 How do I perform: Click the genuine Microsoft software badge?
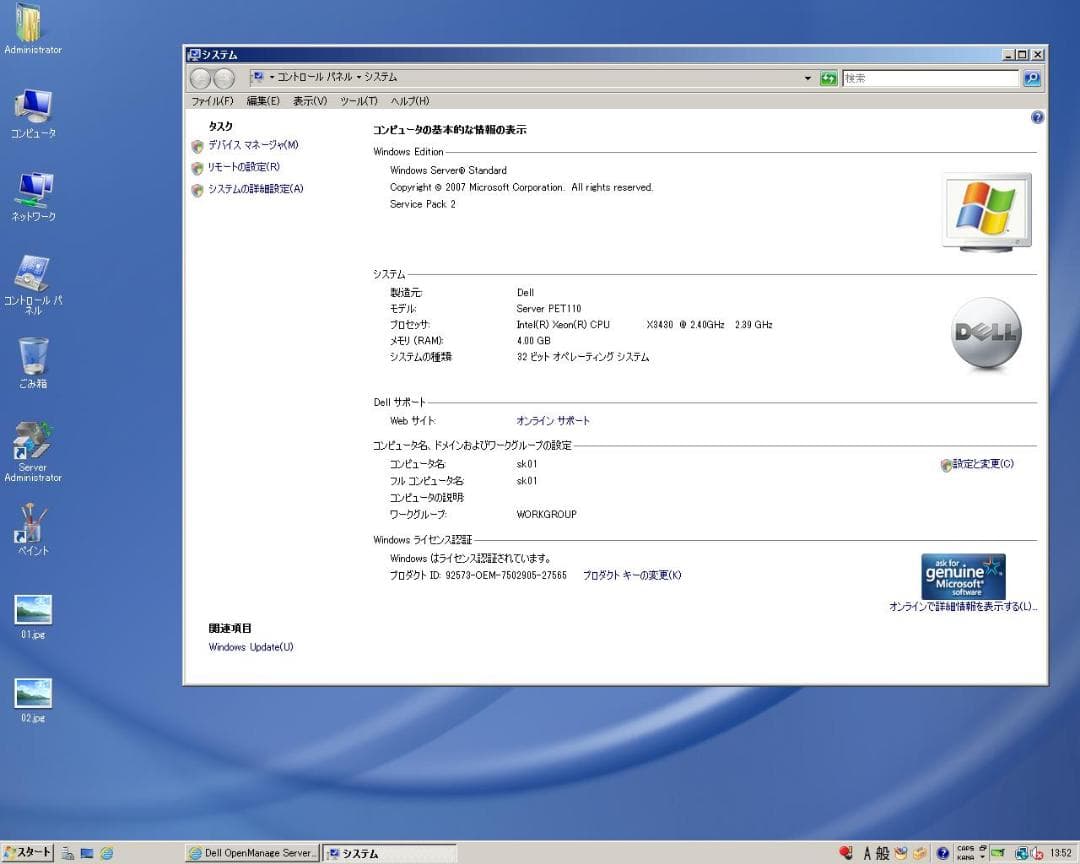[962, 576]
